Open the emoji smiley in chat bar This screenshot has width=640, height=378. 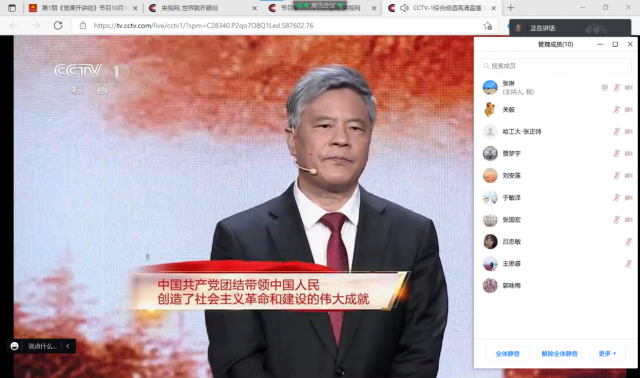coord(15,346)
